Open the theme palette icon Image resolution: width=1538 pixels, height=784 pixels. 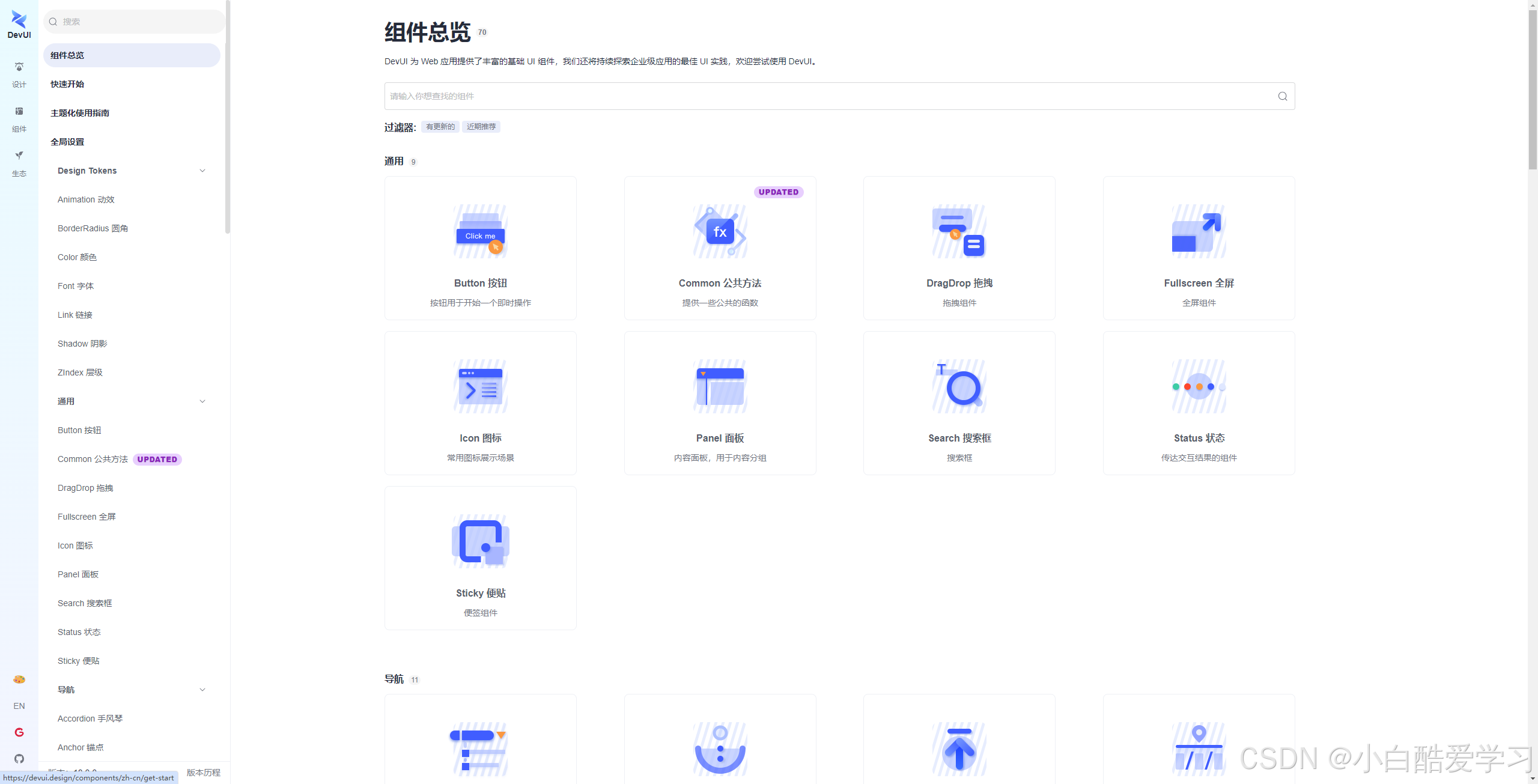tap(19, 679)
